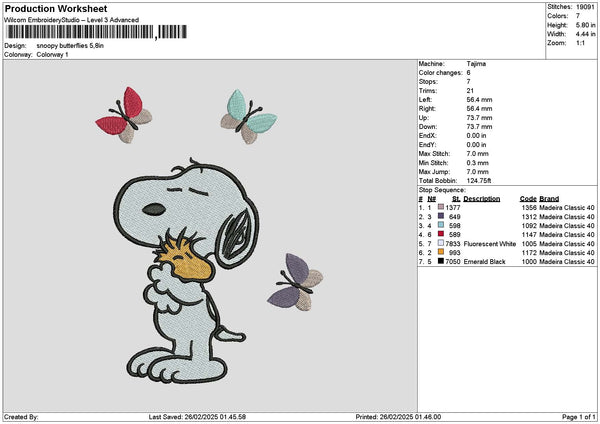The width and height of the screenshot is (600, 424).
Task: Click the Min Stitch value 0.3 mm
Action: (x=478, y=163)
